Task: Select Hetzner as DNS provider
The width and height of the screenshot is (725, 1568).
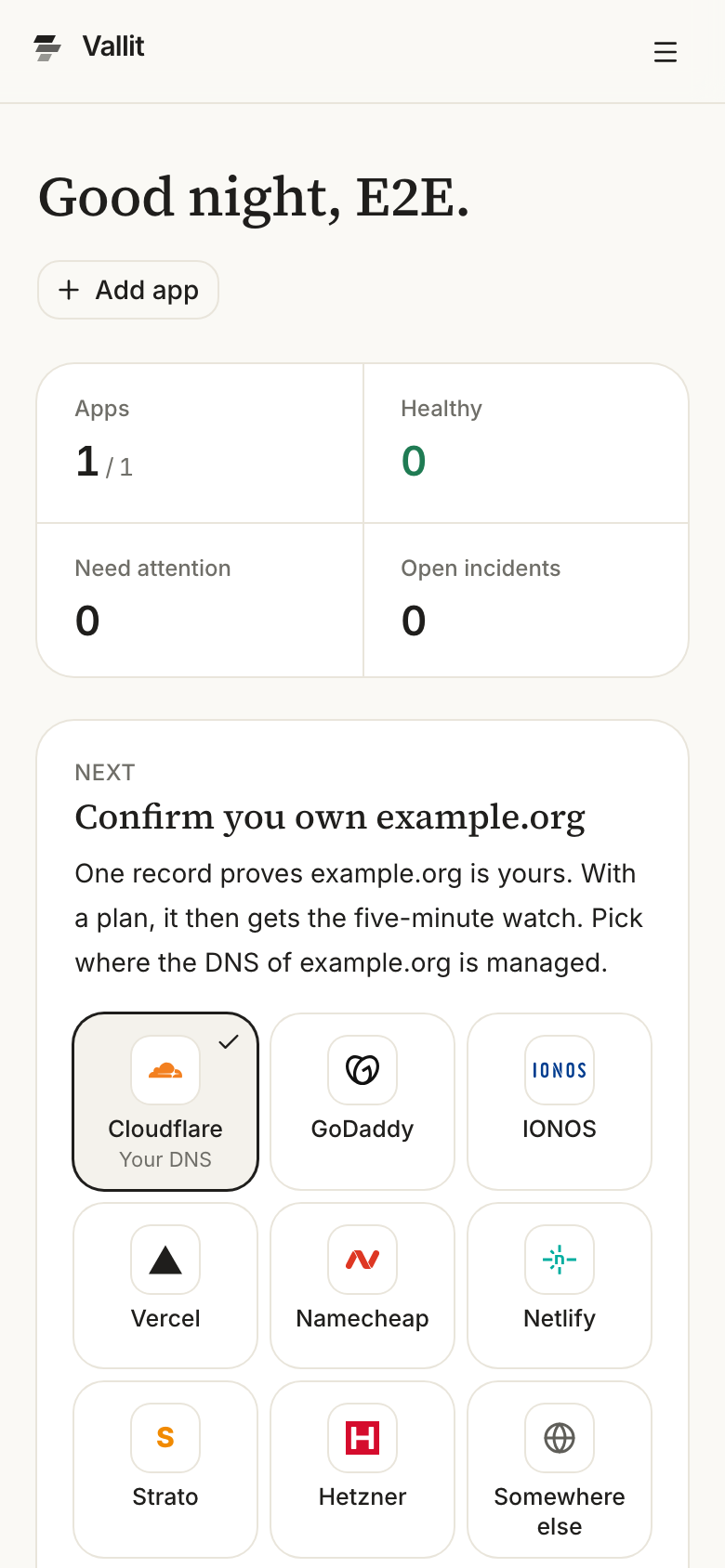Action: click(362, 1470)
